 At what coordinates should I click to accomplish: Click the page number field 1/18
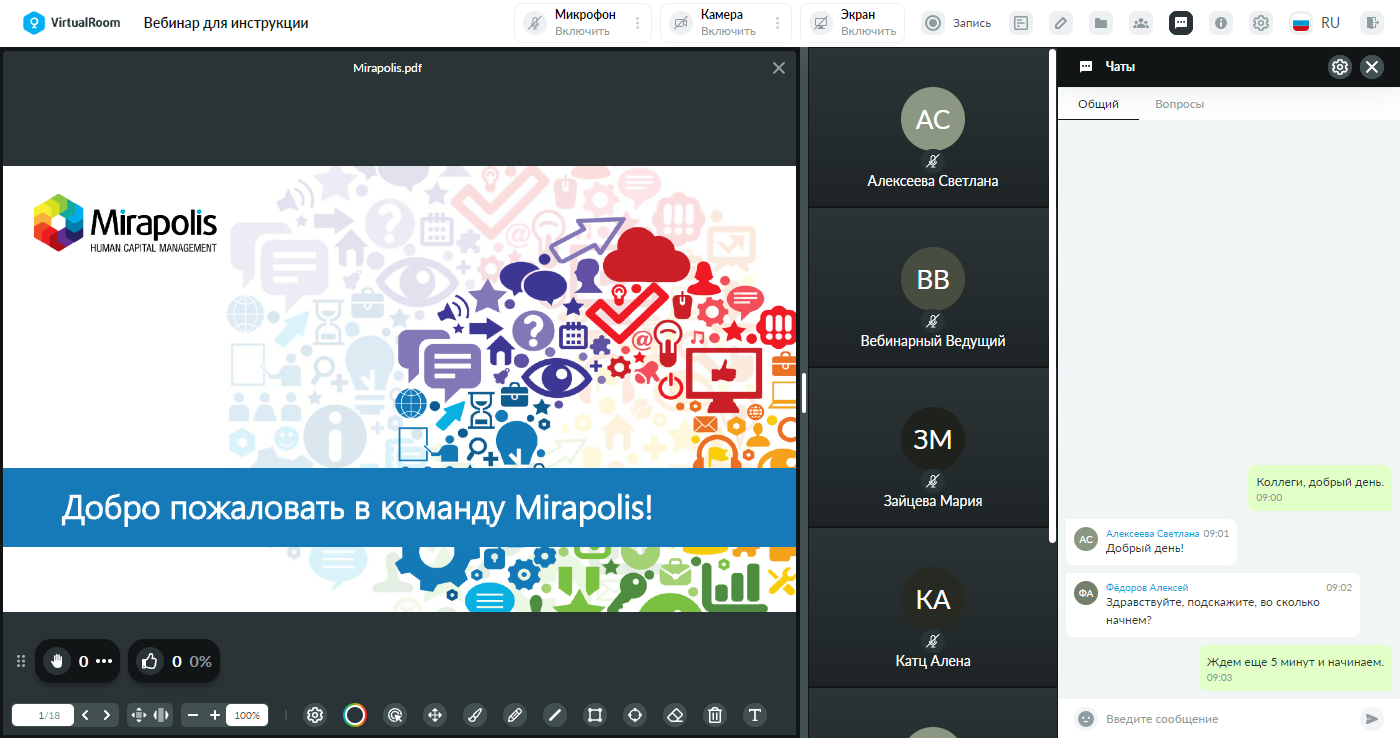(x=43, y=715)
